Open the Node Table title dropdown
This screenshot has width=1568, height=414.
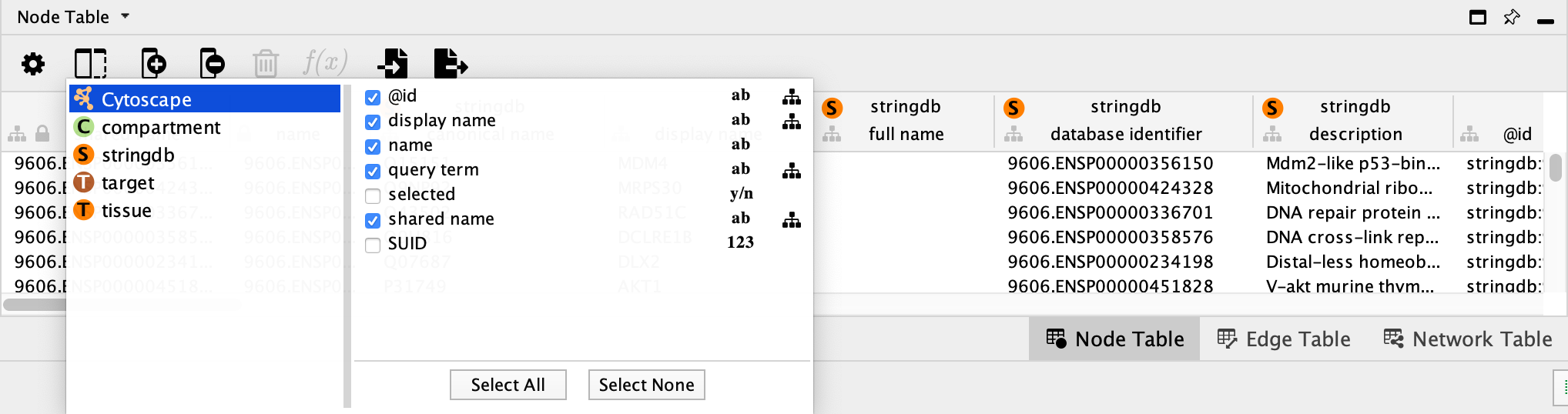point(73,17)
